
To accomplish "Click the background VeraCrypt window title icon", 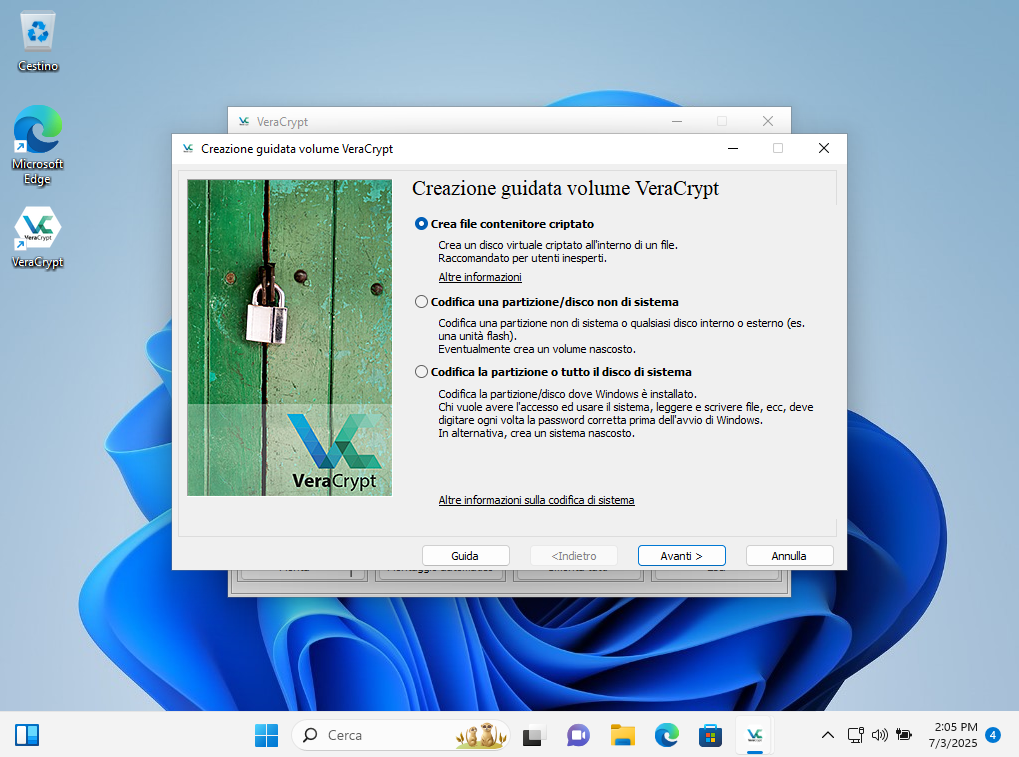I will pyautogui.click(x=244, y=122).
